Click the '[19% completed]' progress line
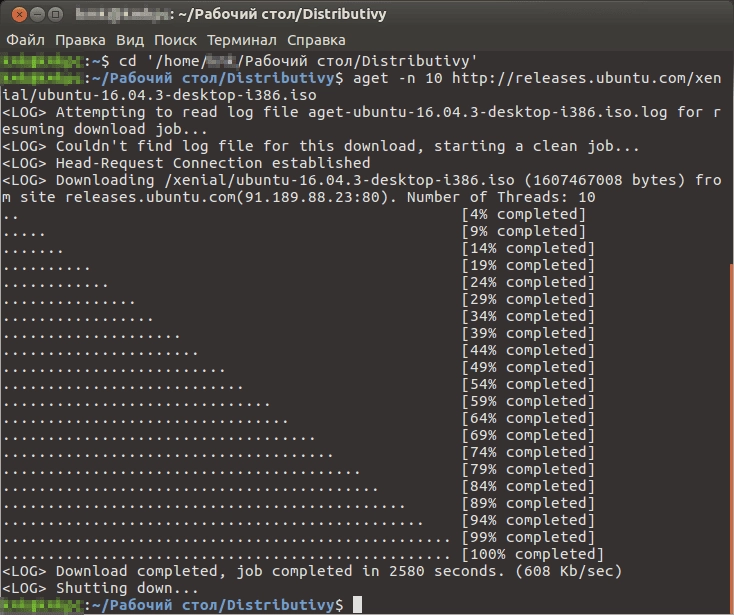 click(298, 265)
